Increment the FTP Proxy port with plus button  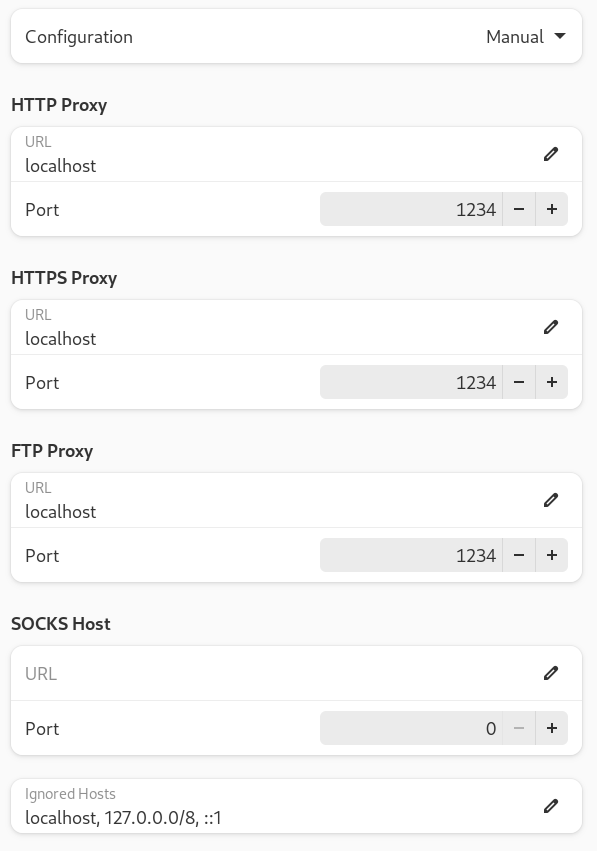(552, 555)
